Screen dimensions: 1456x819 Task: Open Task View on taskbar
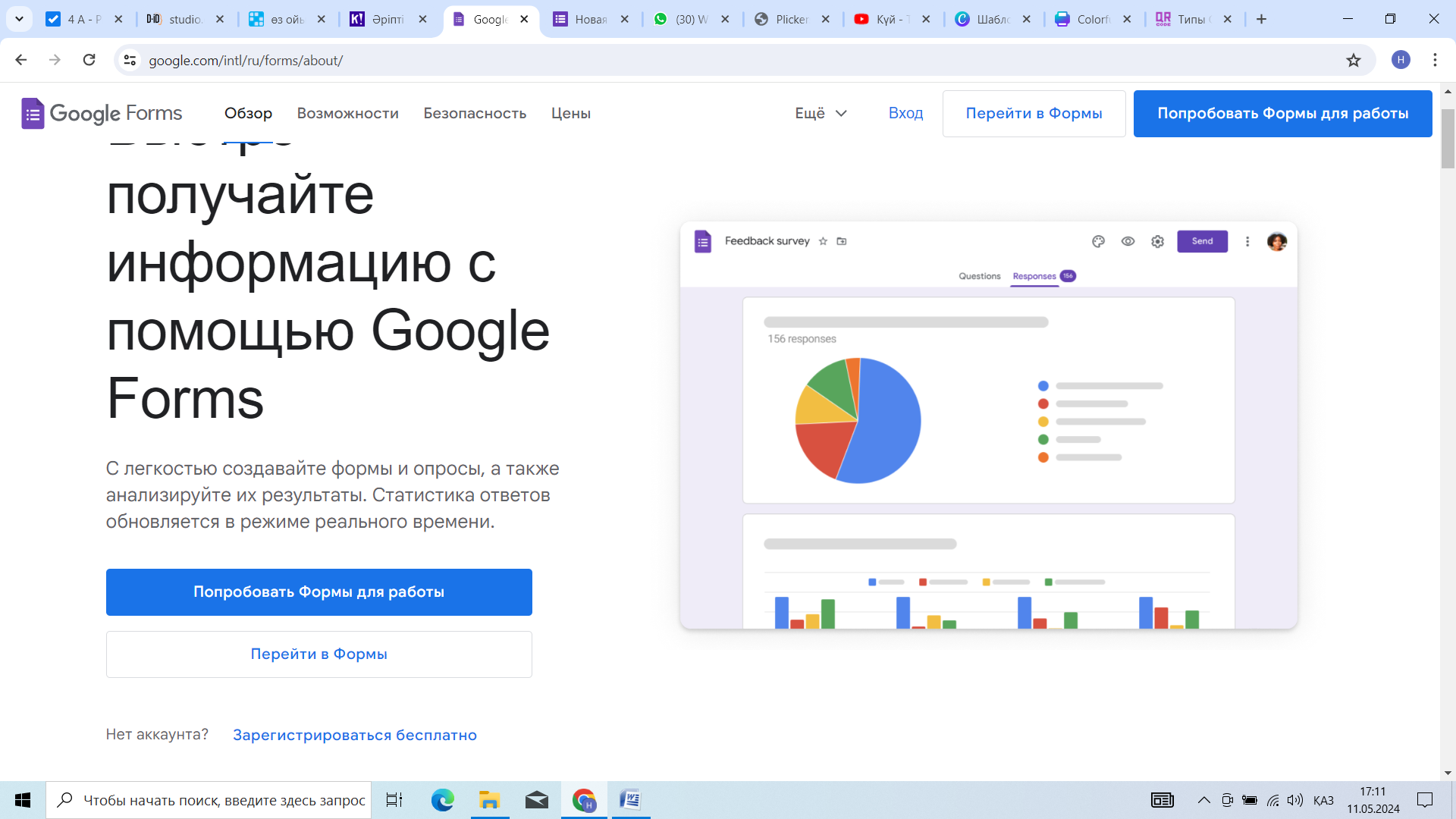click(394, 800)
